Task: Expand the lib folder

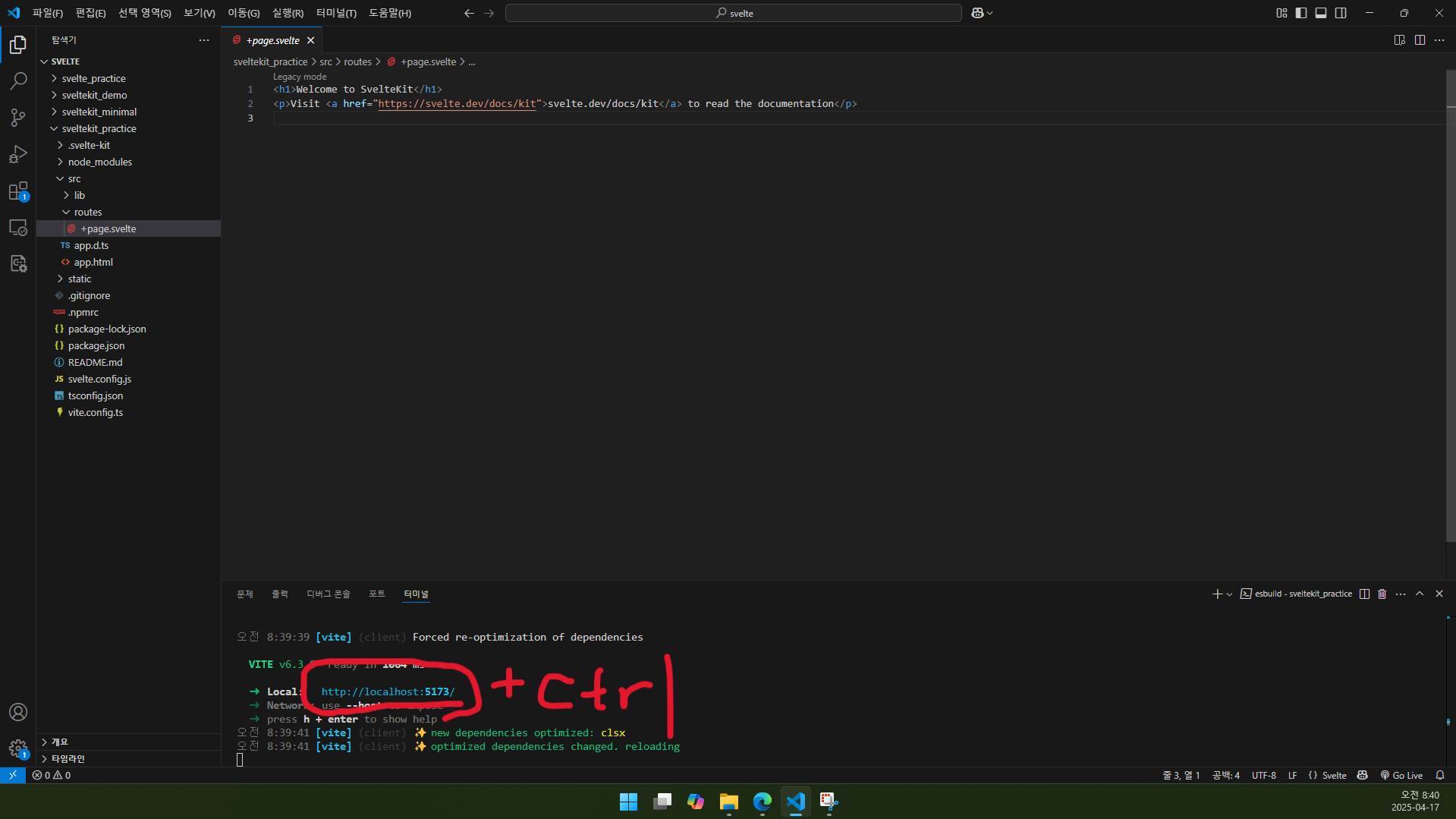Action: (x=66, y=195)
